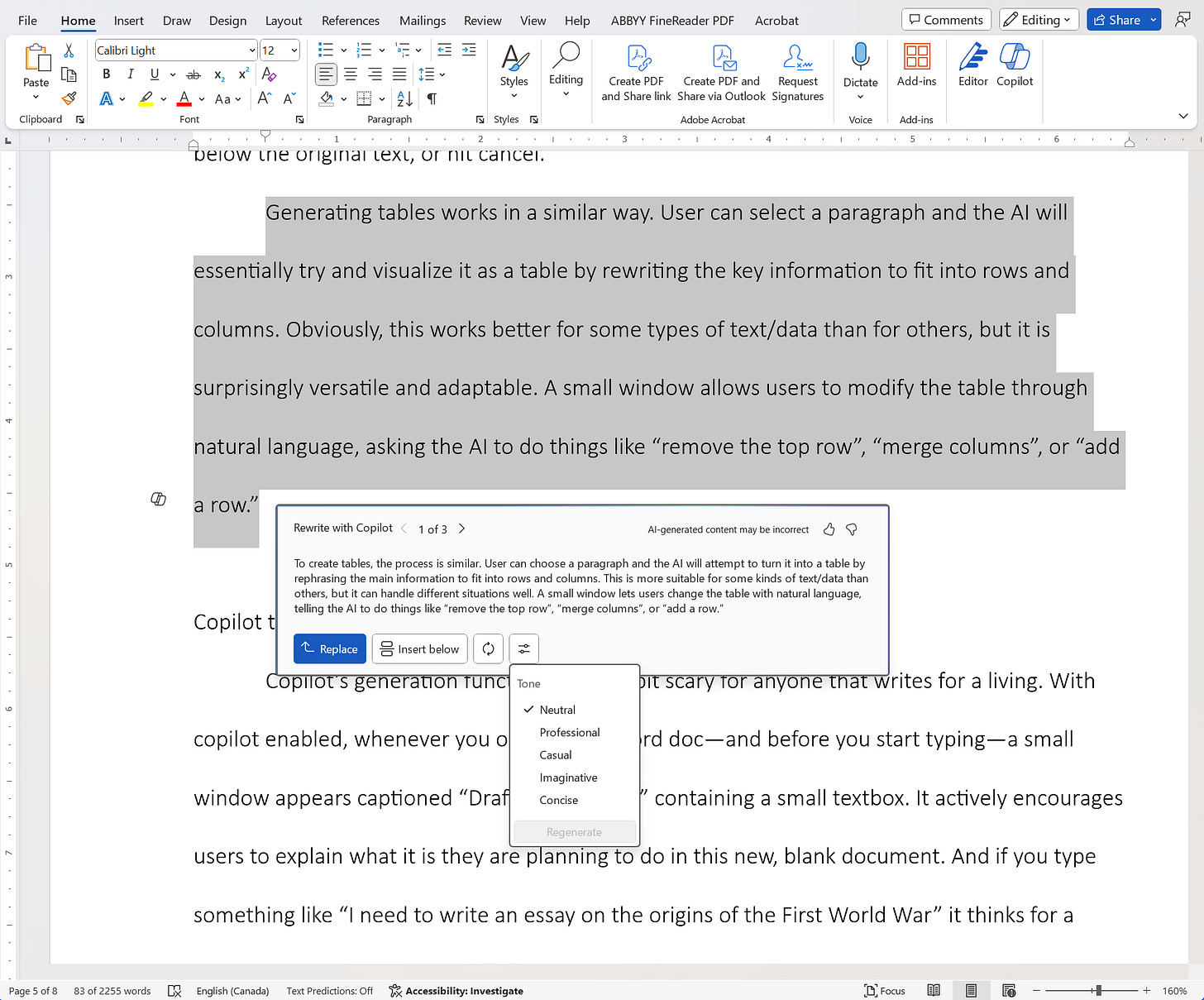The image size is (1204, 1000).
Task: Apply red font color
Action: point(184,98)
